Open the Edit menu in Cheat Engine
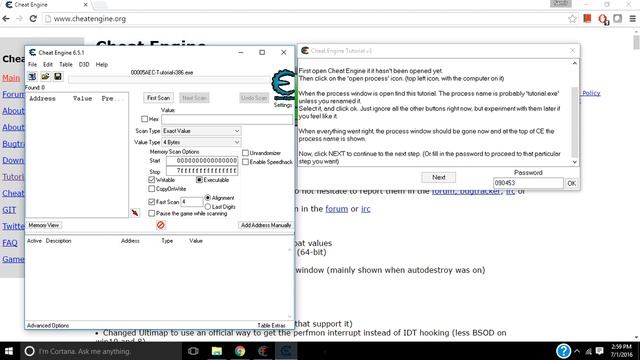The width and height of the screenshot is (640, 360). [x=48, y=64]
